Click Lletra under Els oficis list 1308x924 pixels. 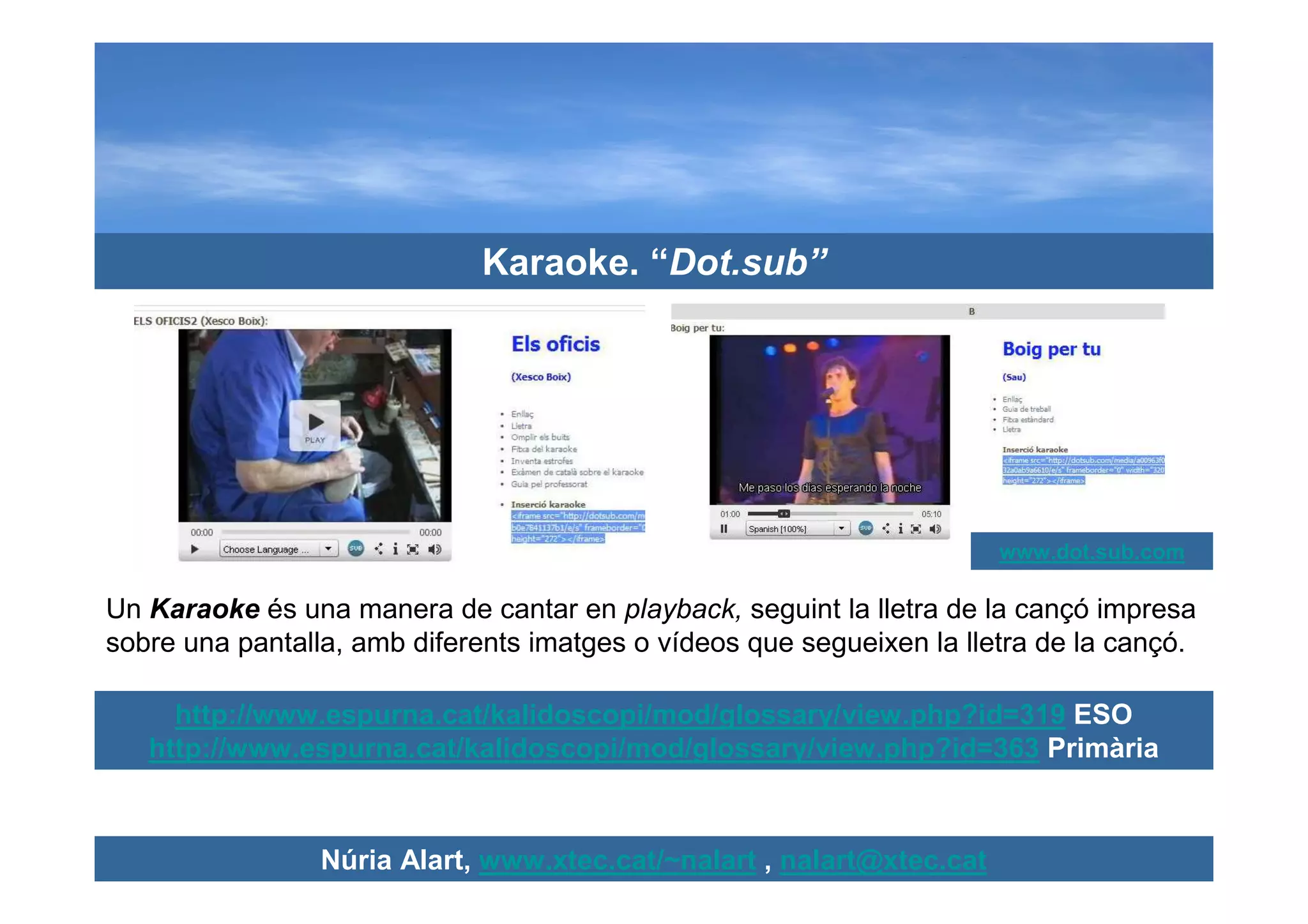[x=521, y=426]
